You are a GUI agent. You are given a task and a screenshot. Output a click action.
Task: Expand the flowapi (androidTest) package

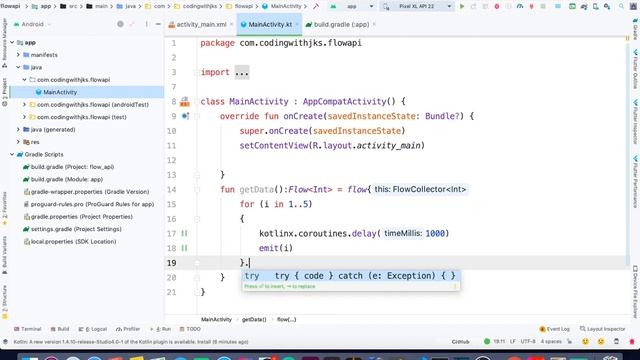click(x=24, y=104)
